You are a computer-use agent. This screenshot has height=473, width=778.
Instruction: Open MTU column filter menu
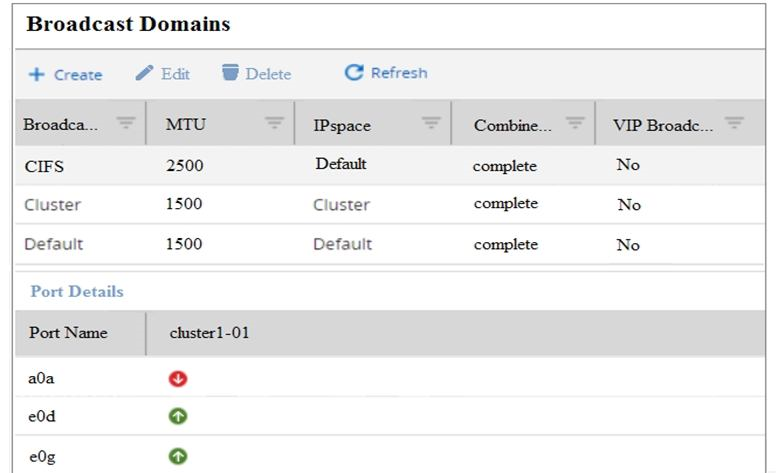273,123
